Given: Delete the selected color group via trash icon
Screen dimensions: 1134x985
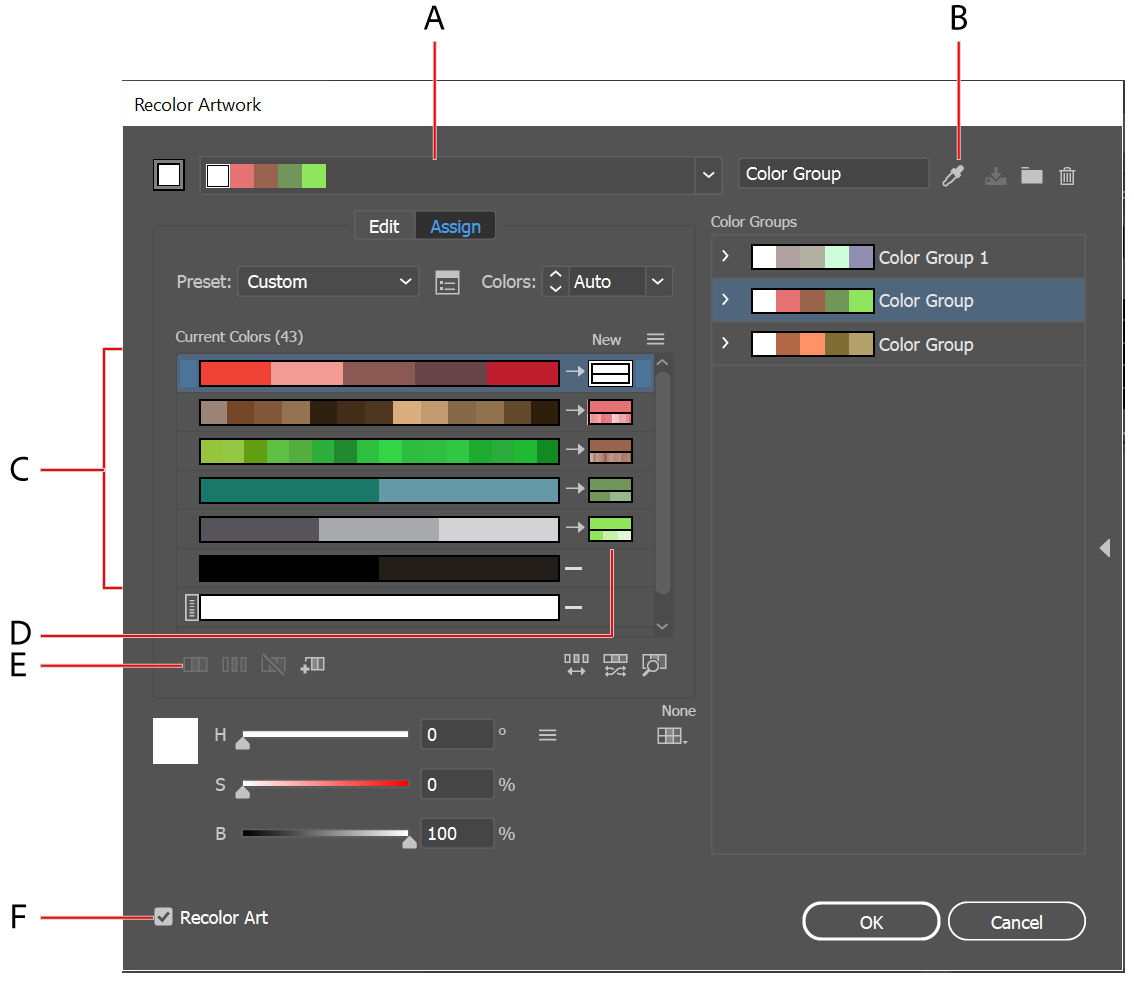Looking at the screenshot, I should click(1066, 175).
